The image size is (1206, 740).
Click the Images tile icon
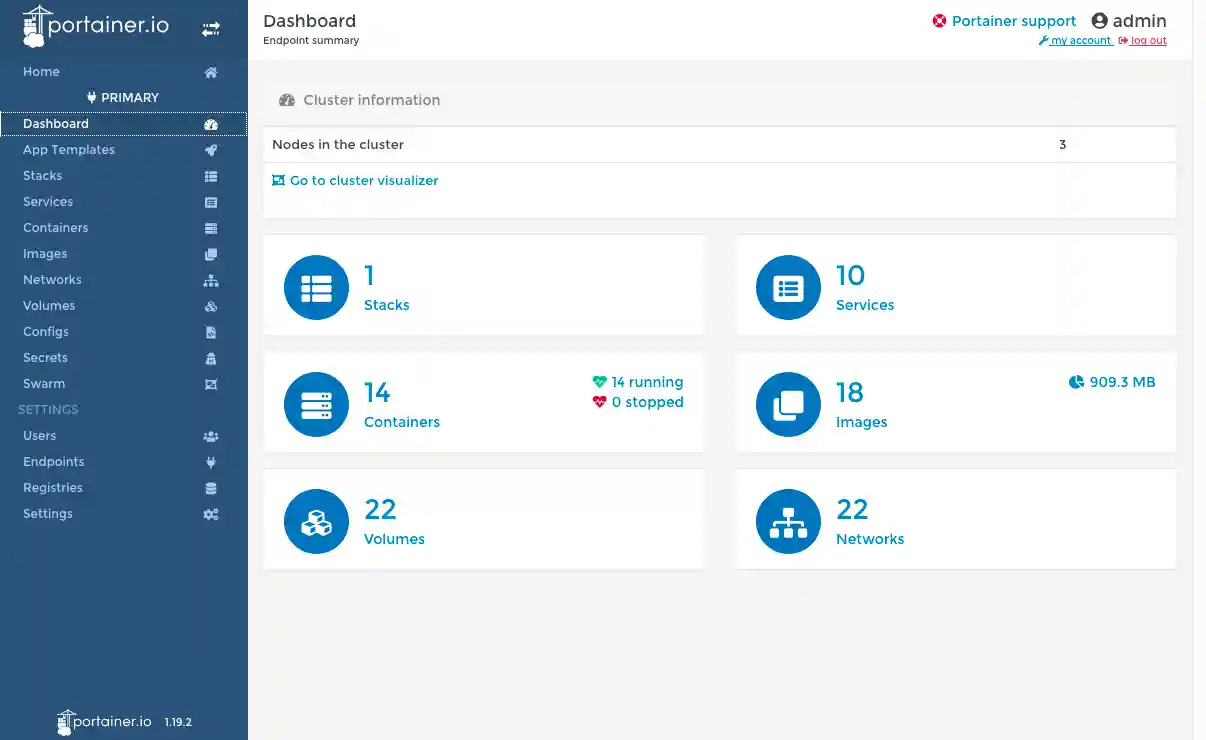pyautogui.click(x=788, y=405)
